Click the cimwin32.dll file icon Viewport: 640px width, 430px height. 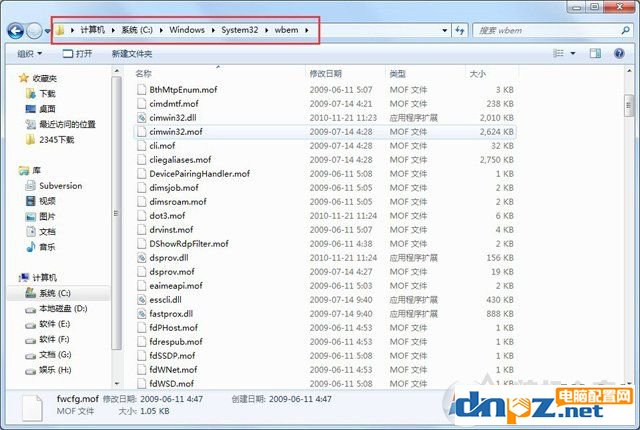coord(141,118)
